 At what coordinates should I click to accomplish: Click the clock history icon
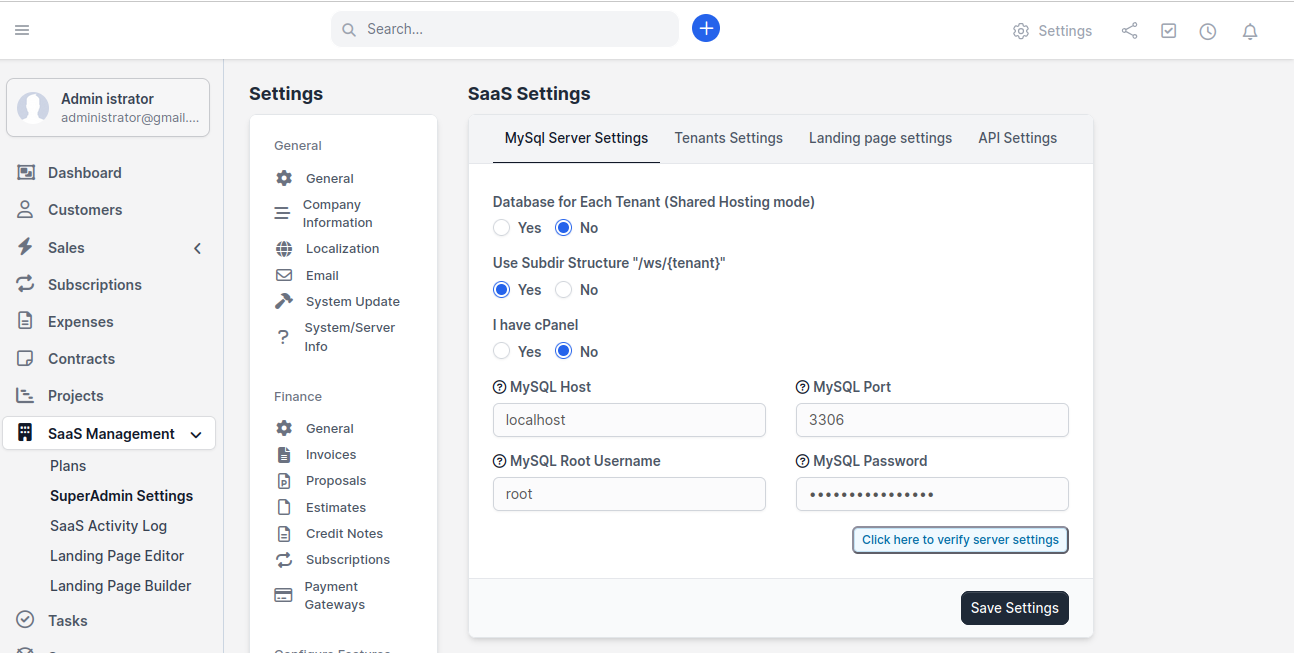tap(1207, 31)
